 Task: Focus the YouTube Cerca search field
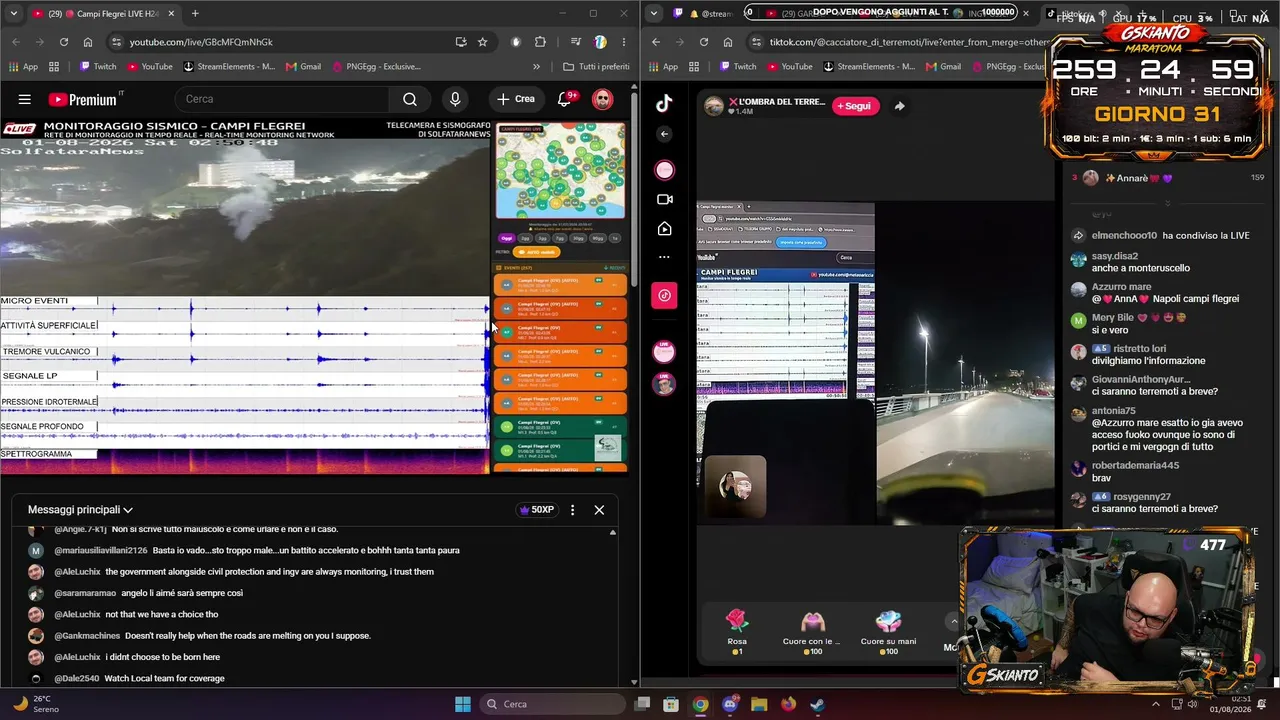(x=282, y=99)
